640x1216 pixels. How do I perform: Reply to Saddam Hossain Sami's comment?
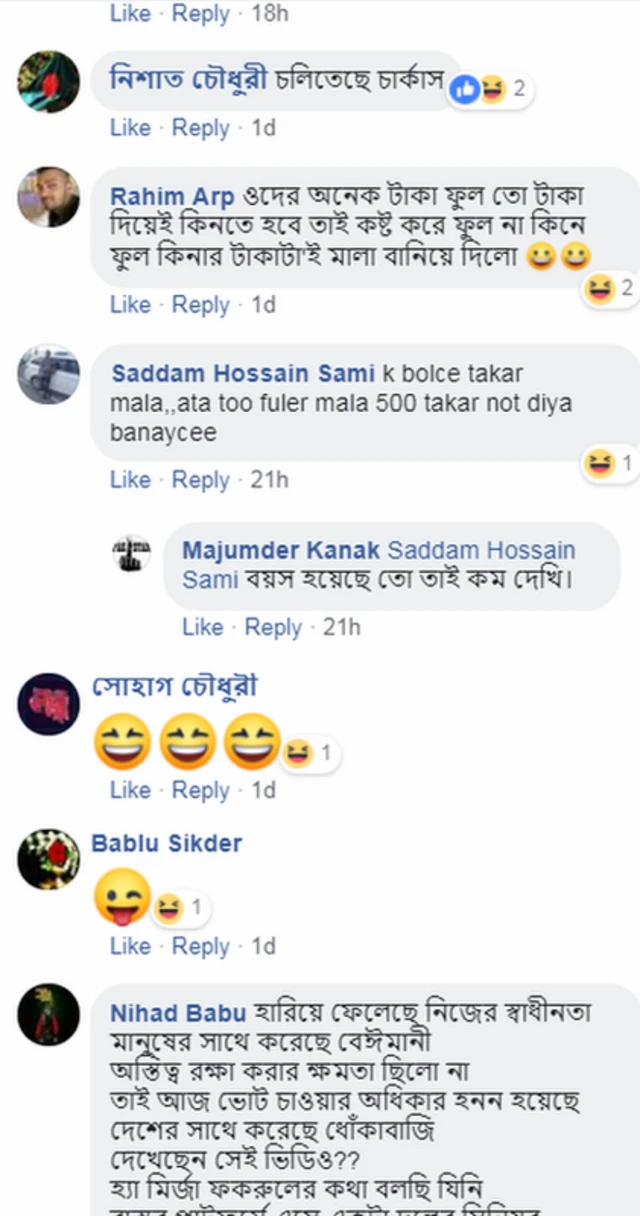click(201, 480)
